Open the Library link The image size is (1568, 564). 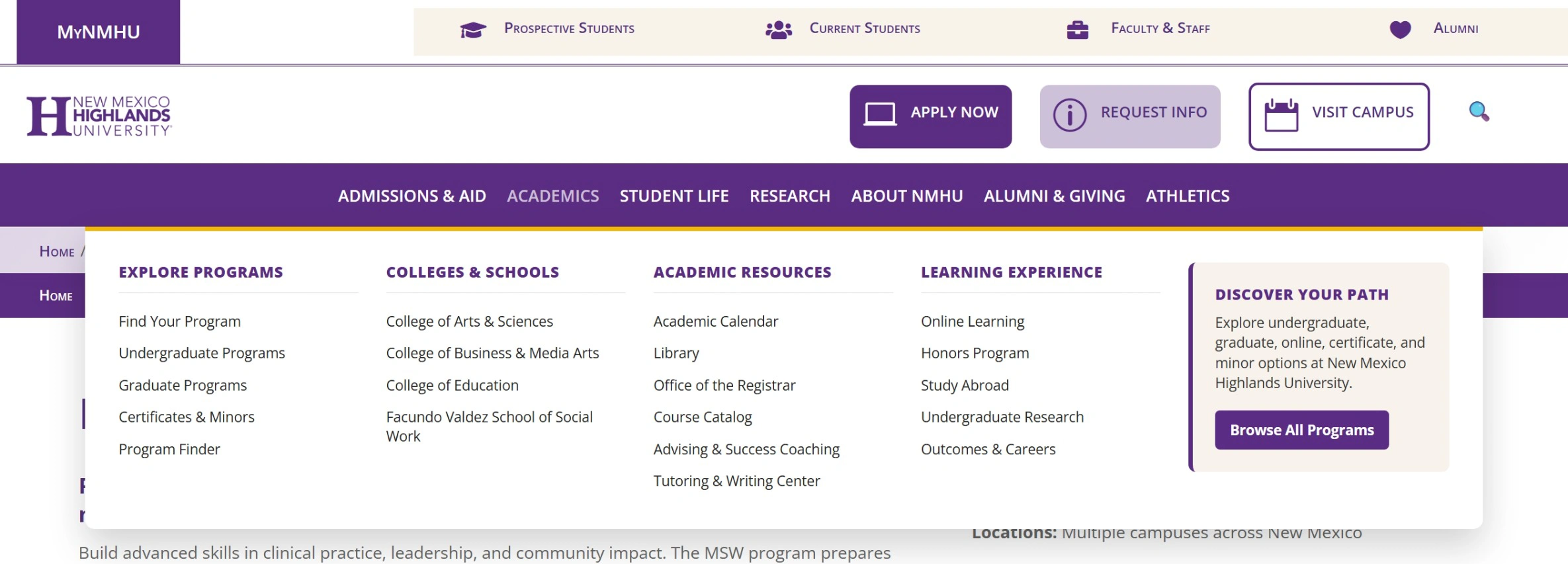tap(676, 353)
